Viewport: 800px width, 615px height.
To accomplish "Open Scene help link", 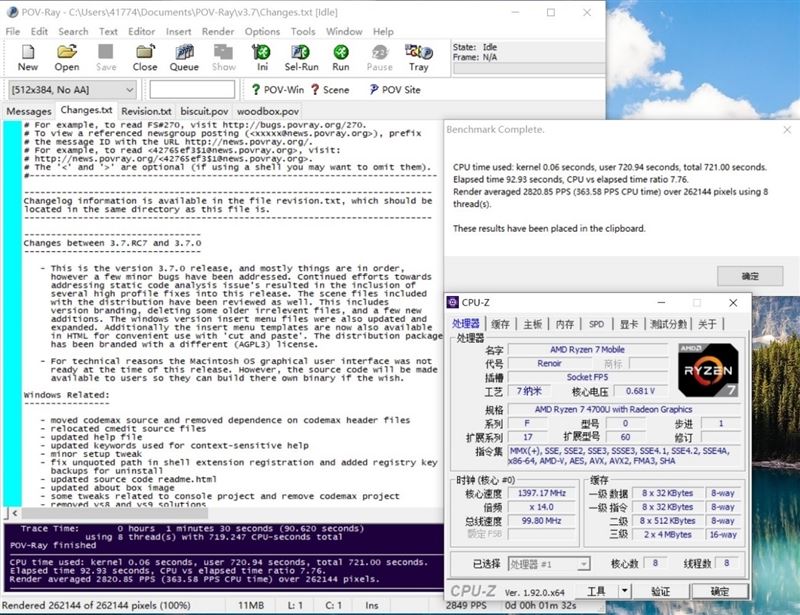I will click(330, 90).
